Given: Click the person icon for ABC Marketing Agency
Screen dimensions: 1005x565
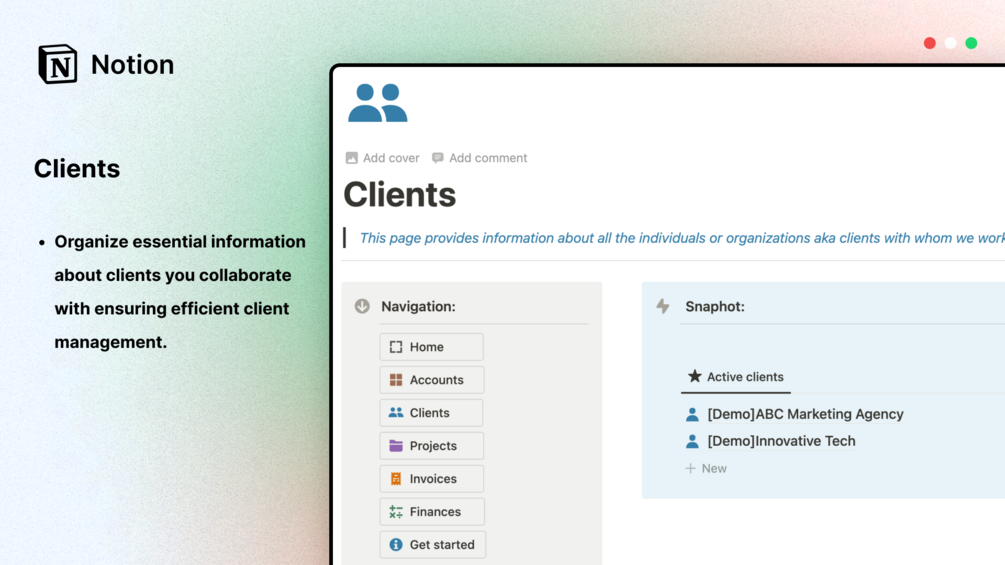Looking at the screenshot, I should point(692,414).
